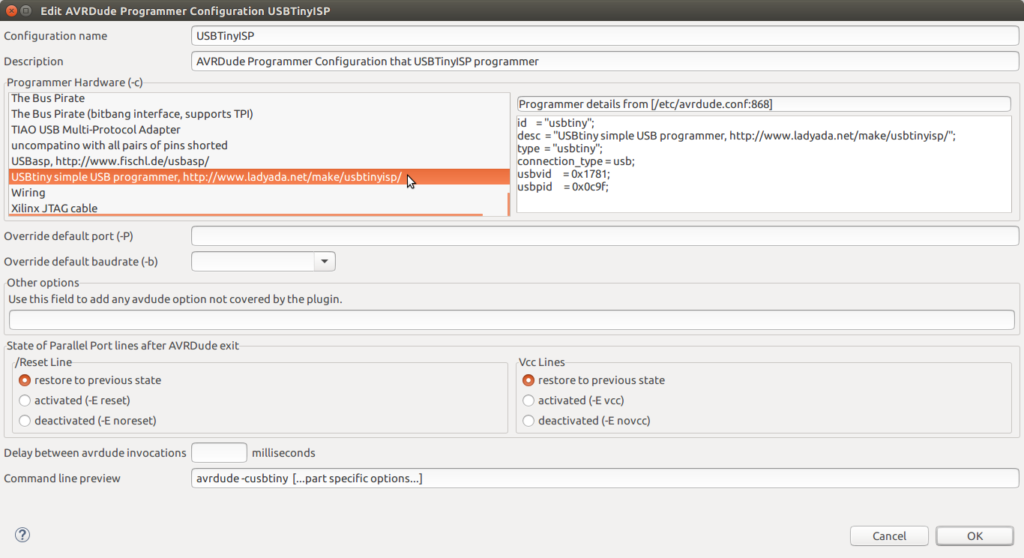Select Xilinx JTAG cable entry
Viewport: 1024px width, 558px height.
pos(258,208)
